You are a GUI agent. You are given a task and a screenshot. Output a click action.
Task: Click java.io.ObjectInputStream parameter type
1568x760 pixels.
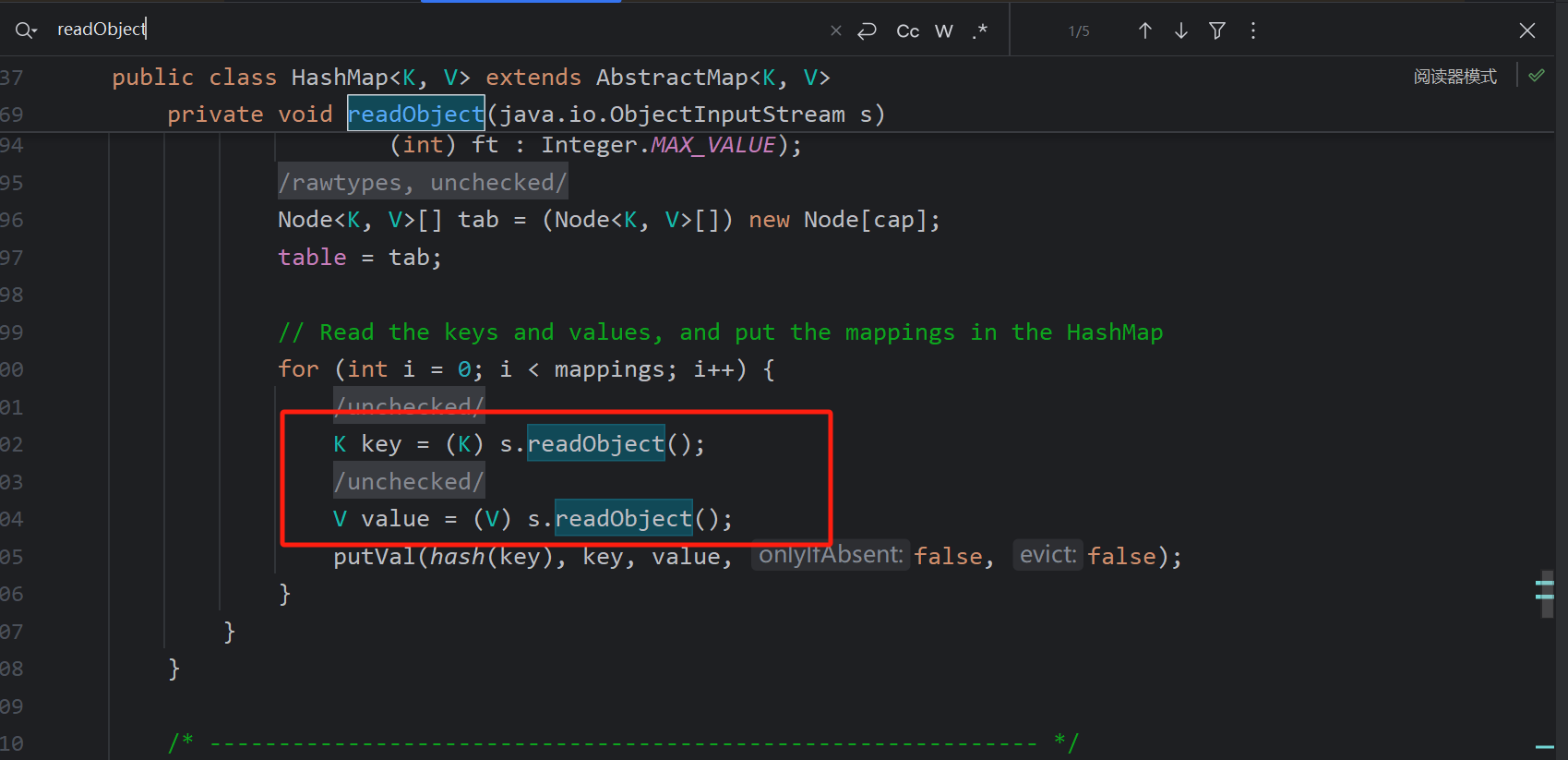[673, 115]
